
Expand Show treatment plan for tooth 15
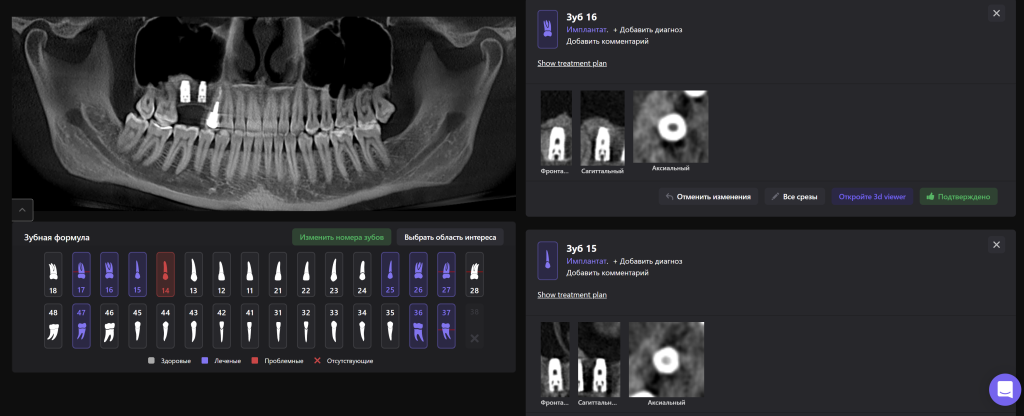click(x=571, y=295)
